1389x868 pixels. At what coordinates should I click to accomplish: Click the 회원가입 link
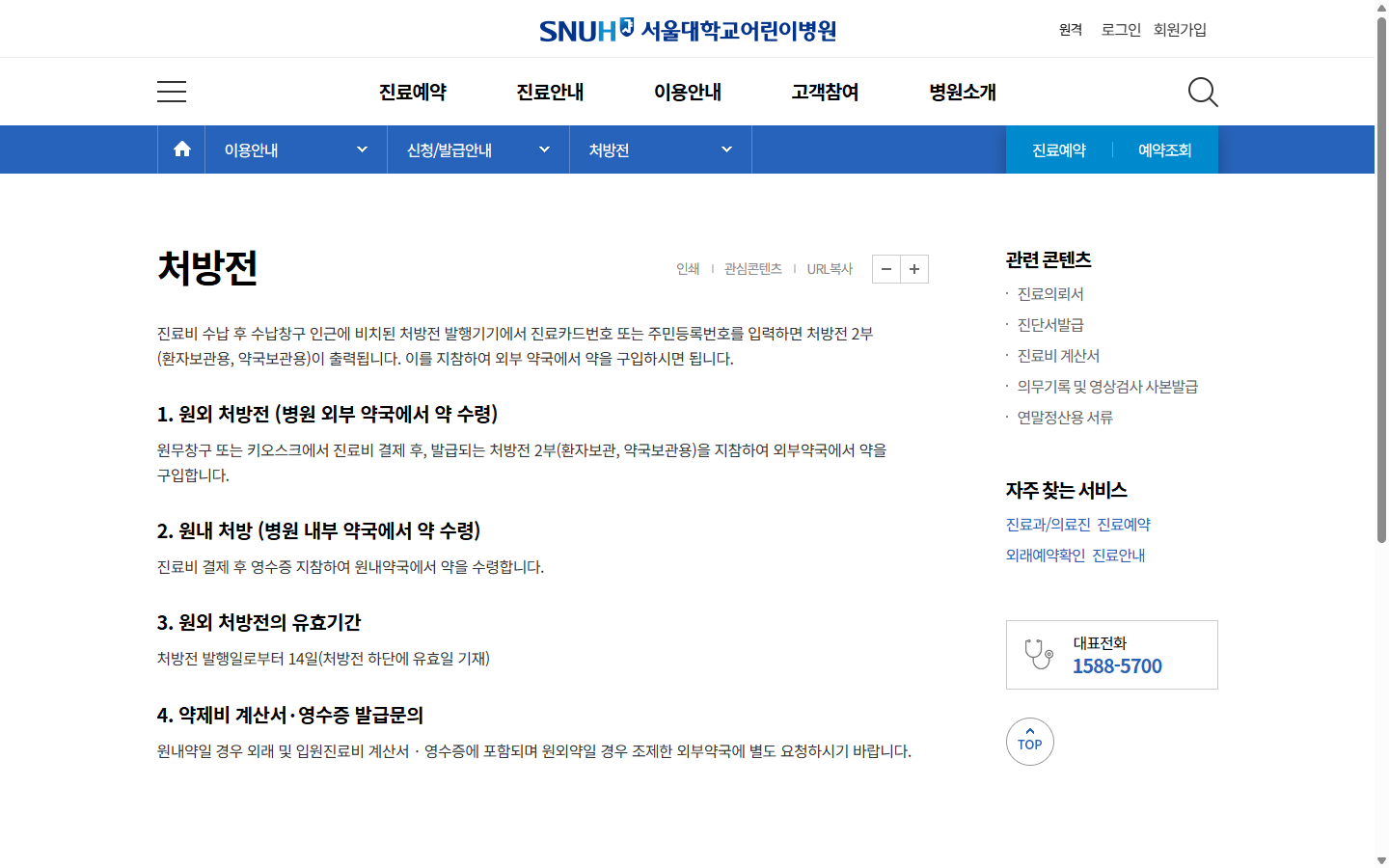coord(1181,30)
